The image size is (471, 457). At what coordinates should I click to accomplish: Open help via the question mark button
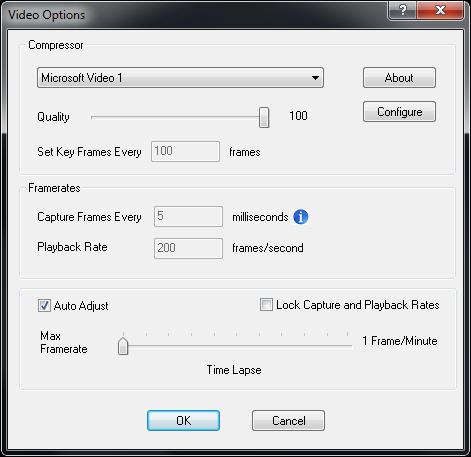click(x=403, y=10)
